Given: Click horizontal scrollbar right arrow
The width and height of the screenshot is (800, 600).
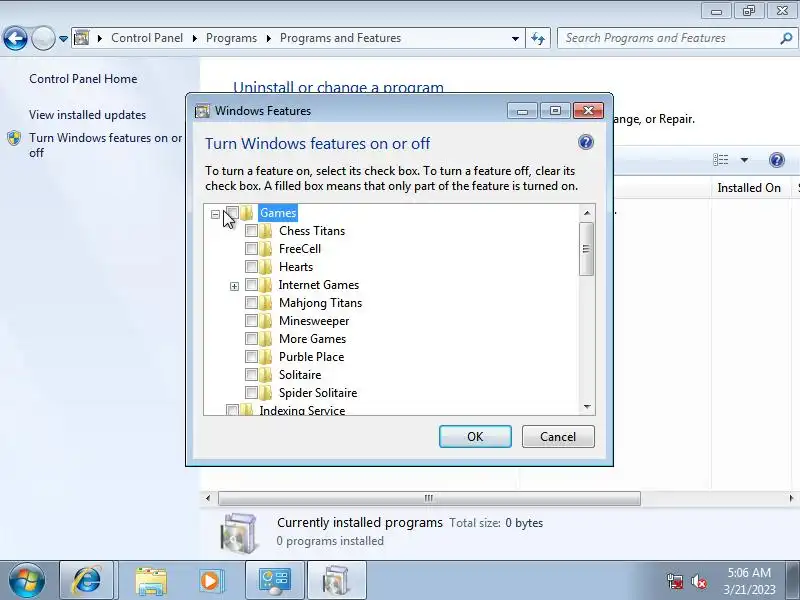Looking at the screenshot, I should pyautogui.click(x=791, y=498).
